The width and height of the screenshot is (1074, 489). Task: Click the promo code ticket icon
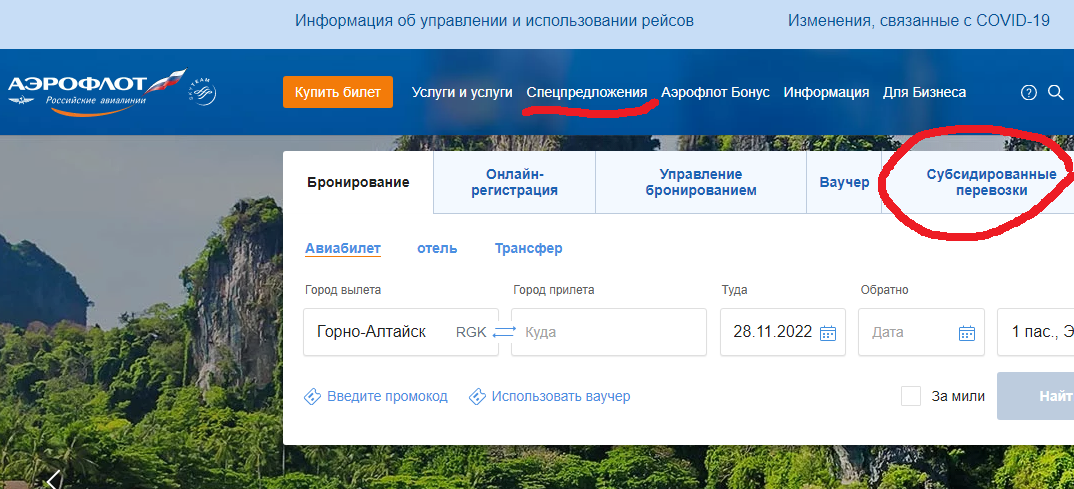(312, 397)
